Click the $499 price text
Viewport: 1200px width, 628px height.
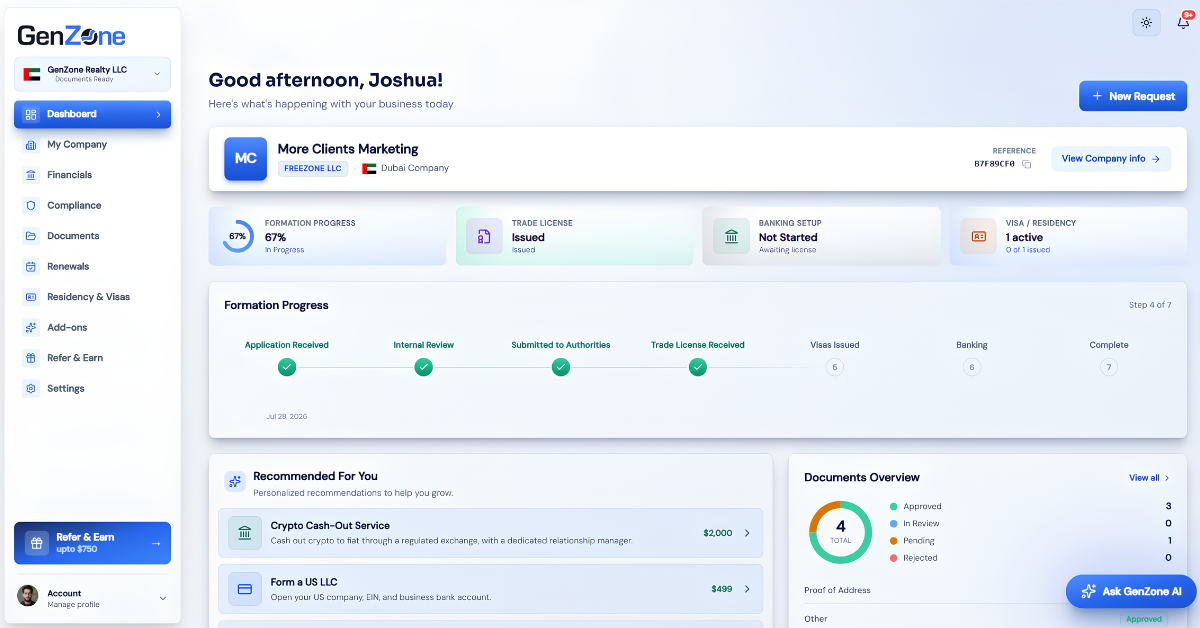(x=722, y=589)
